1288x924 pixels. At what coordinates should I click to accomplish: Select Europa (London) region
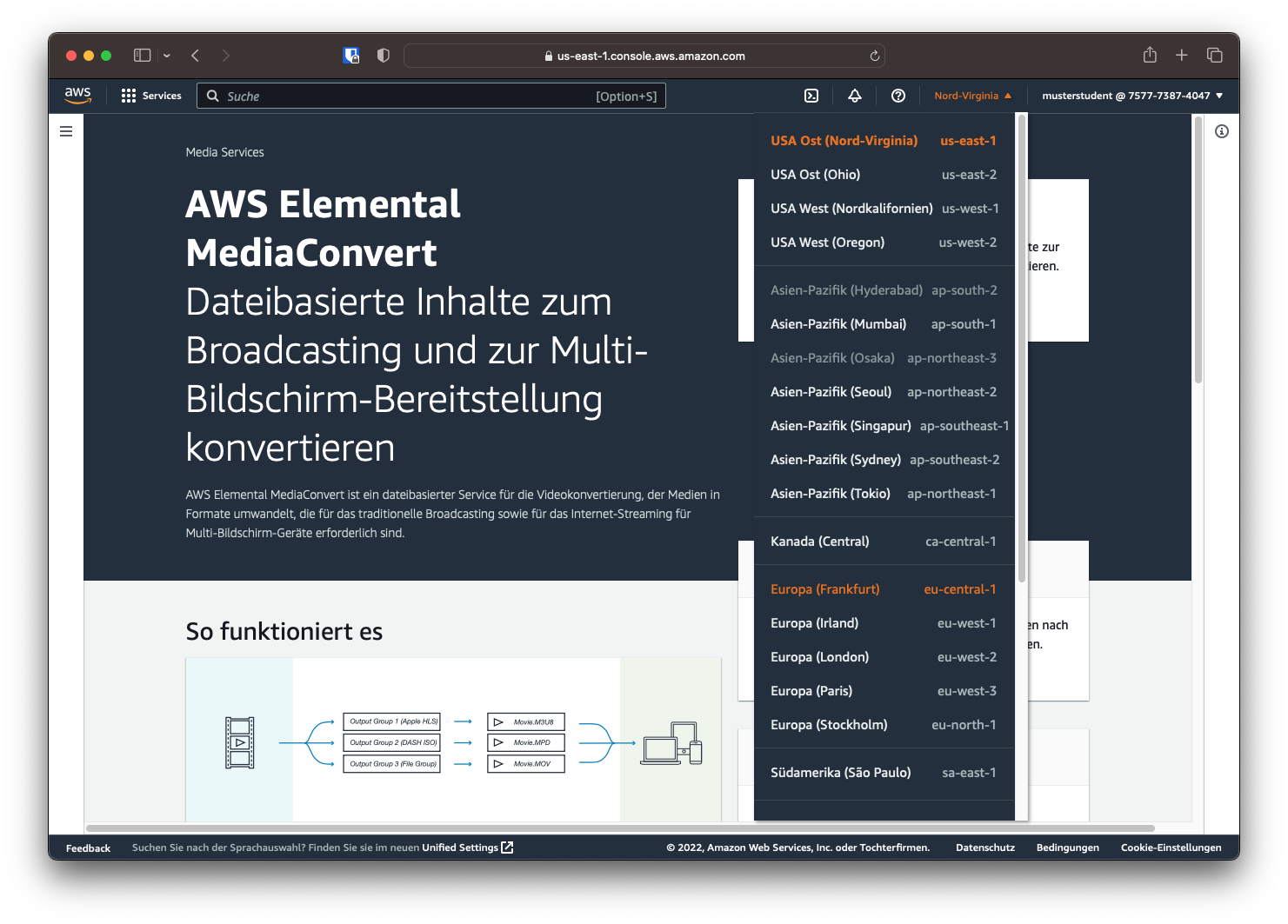point(884,657)
